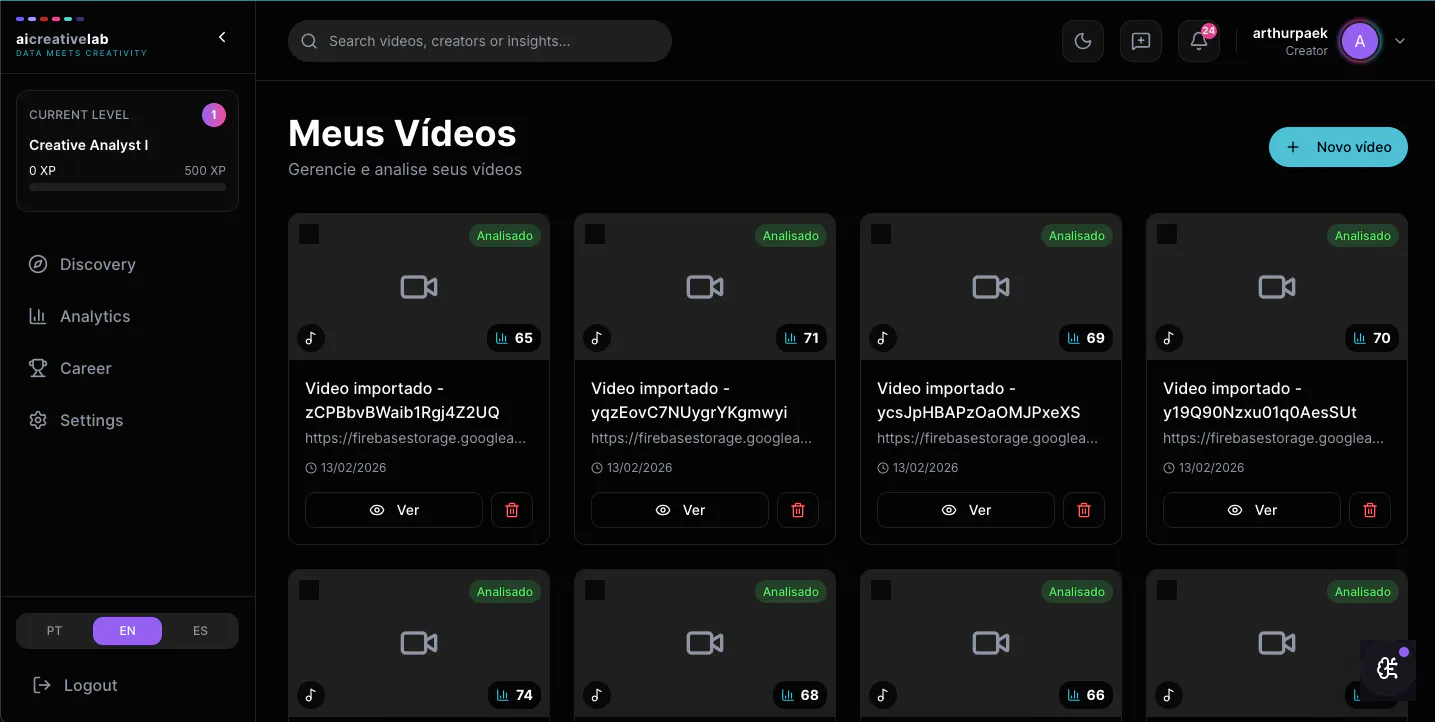Click the score badge showing 70
The width and height of the screenshot is (1435, 722).
tap(1372, 338)
